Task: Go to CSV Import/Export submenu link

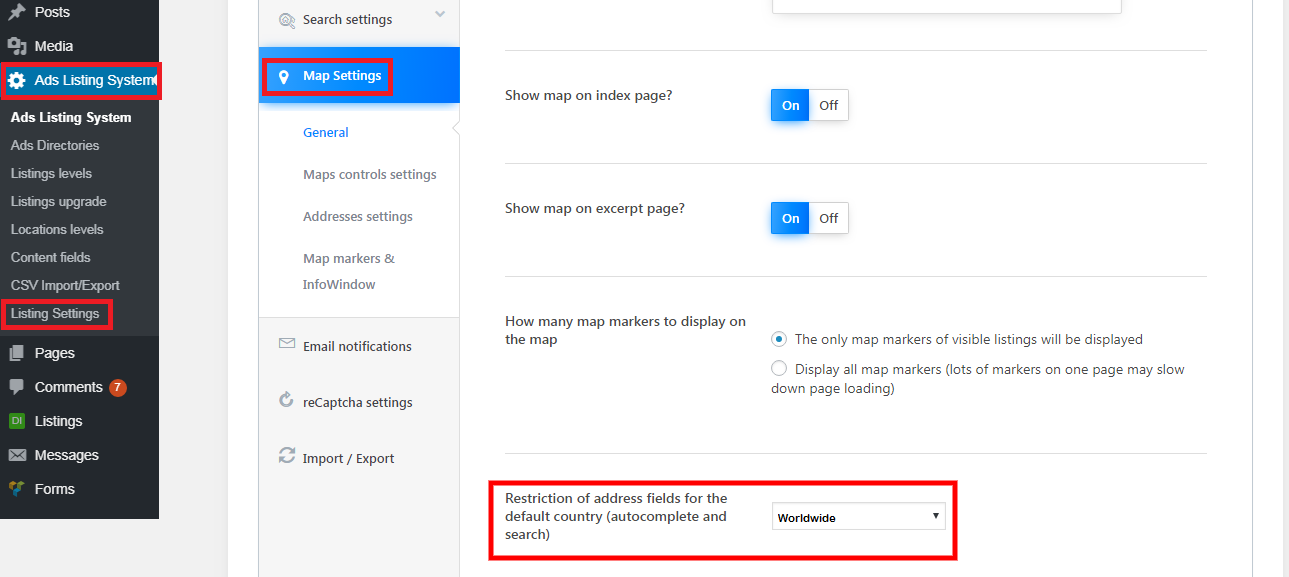Action: [x=65, y=285]
